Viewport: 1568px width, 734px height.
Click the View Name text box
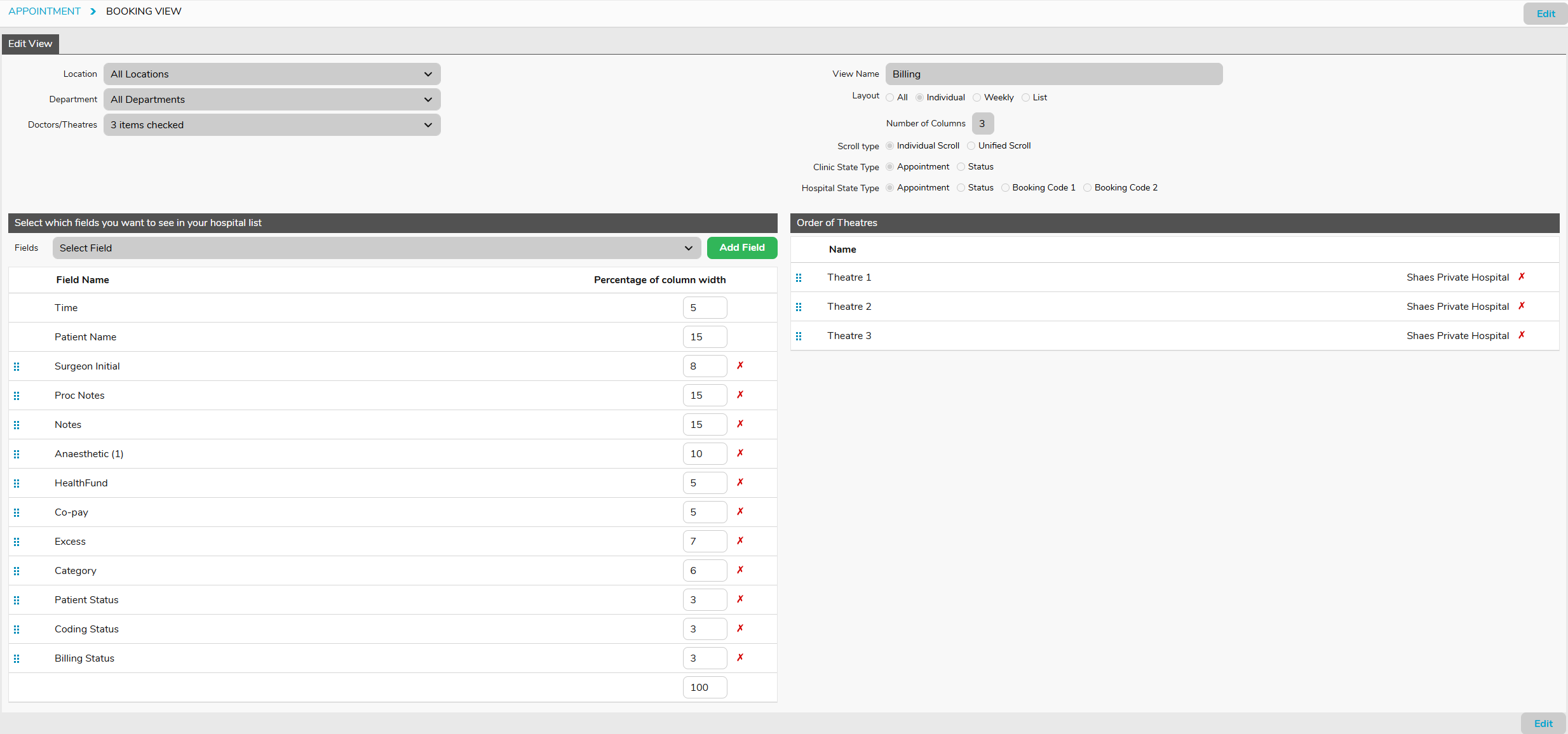(x=1053, y=74)
